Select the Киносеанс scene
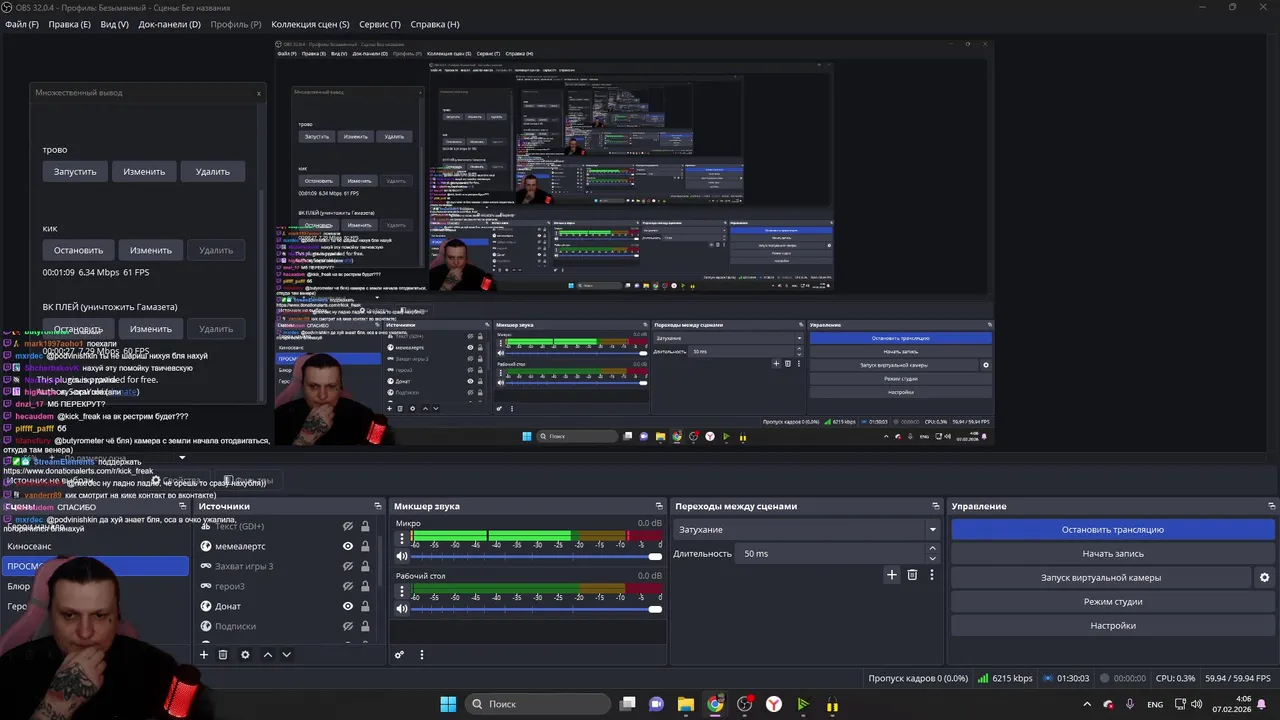The height and width of the screenshot is (720, 1280). click(29, 547)
